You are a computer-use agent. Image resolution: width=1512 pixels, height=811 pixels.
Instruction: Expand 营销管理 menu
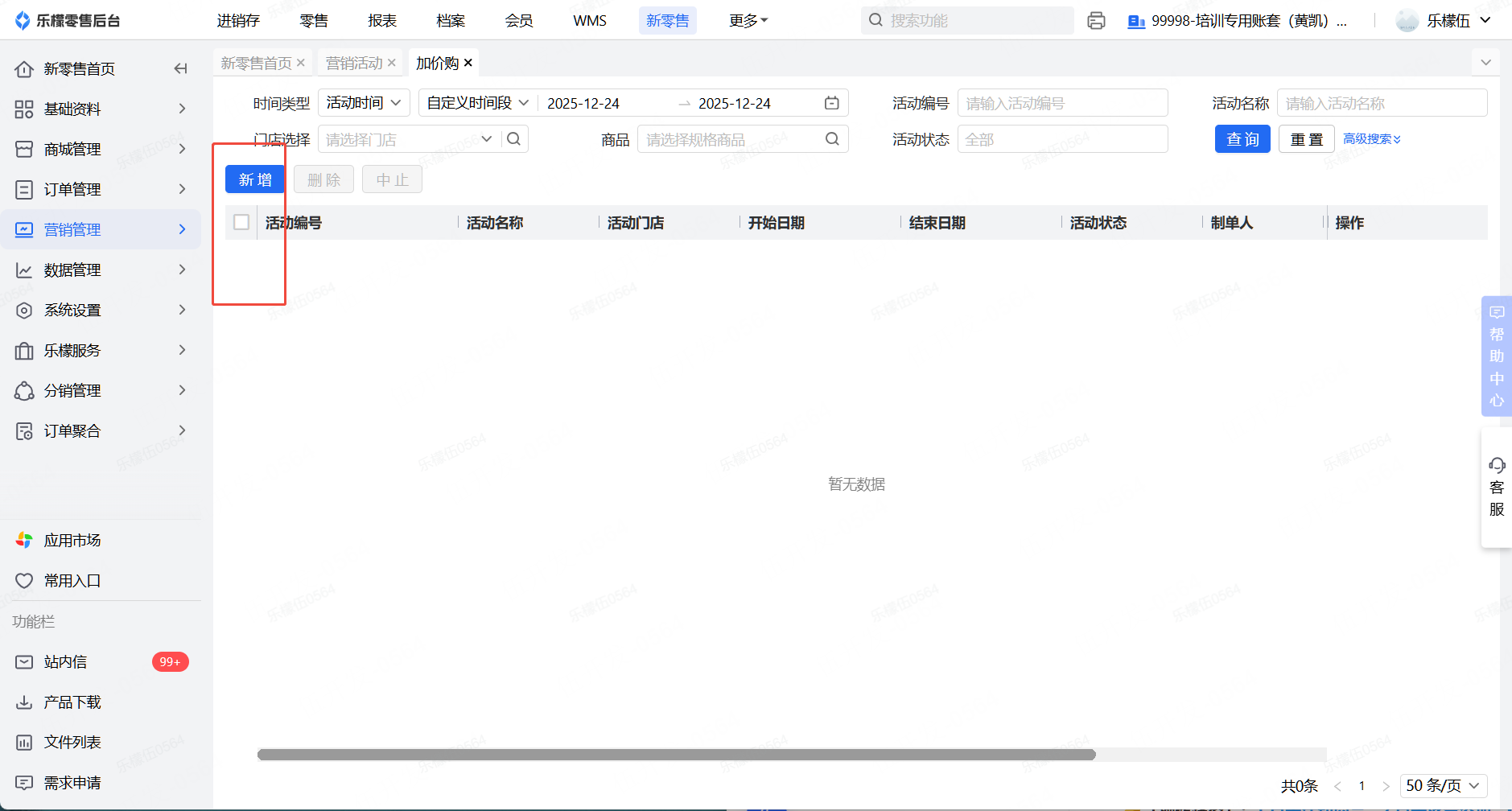tap(101, 230)
